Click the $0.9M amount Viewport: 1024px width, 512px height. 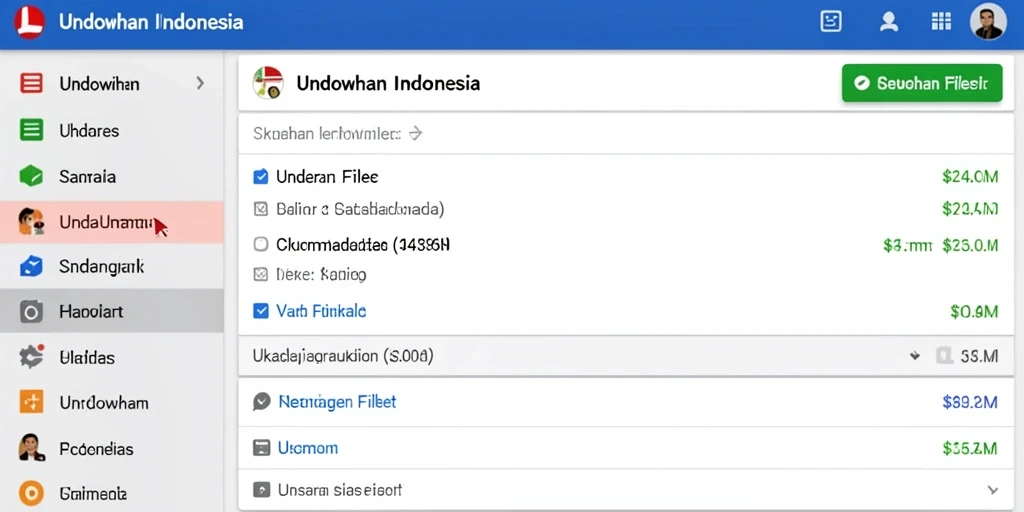974,312
